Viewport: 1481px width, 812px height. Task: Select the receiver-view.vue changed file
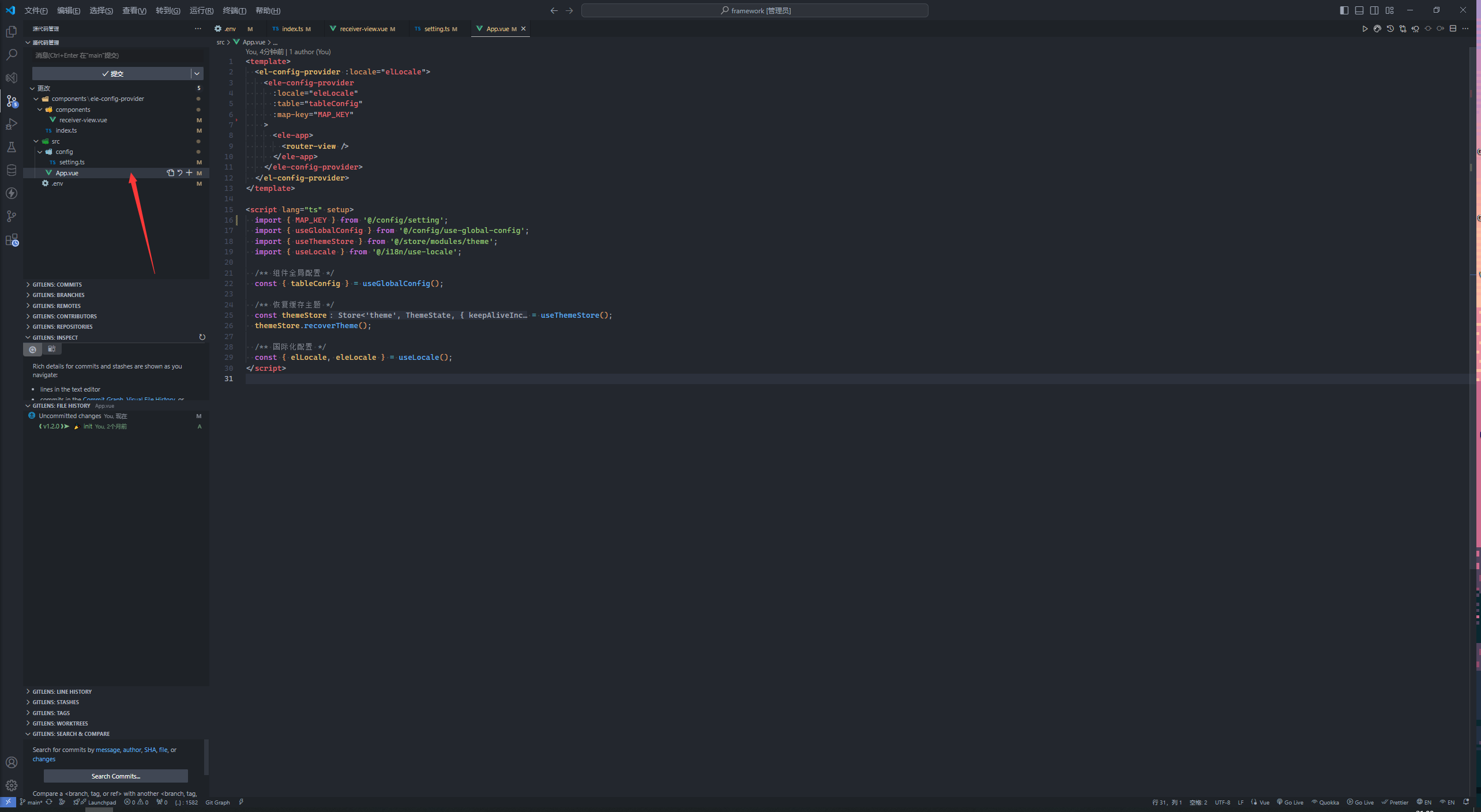pyautogui.click(x=116, y=120)
